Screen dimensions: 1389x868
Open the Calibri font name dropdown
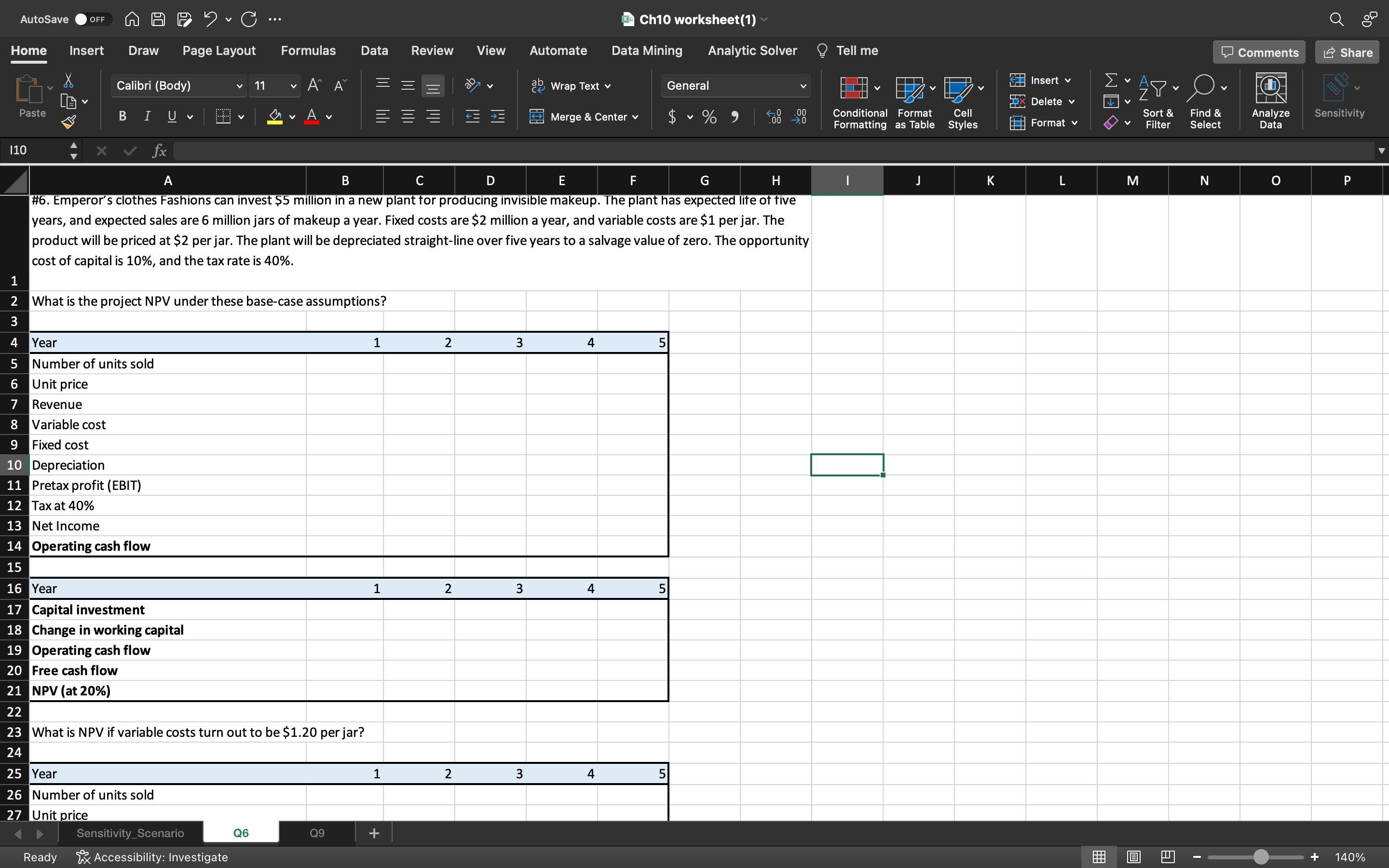[239, 86]
